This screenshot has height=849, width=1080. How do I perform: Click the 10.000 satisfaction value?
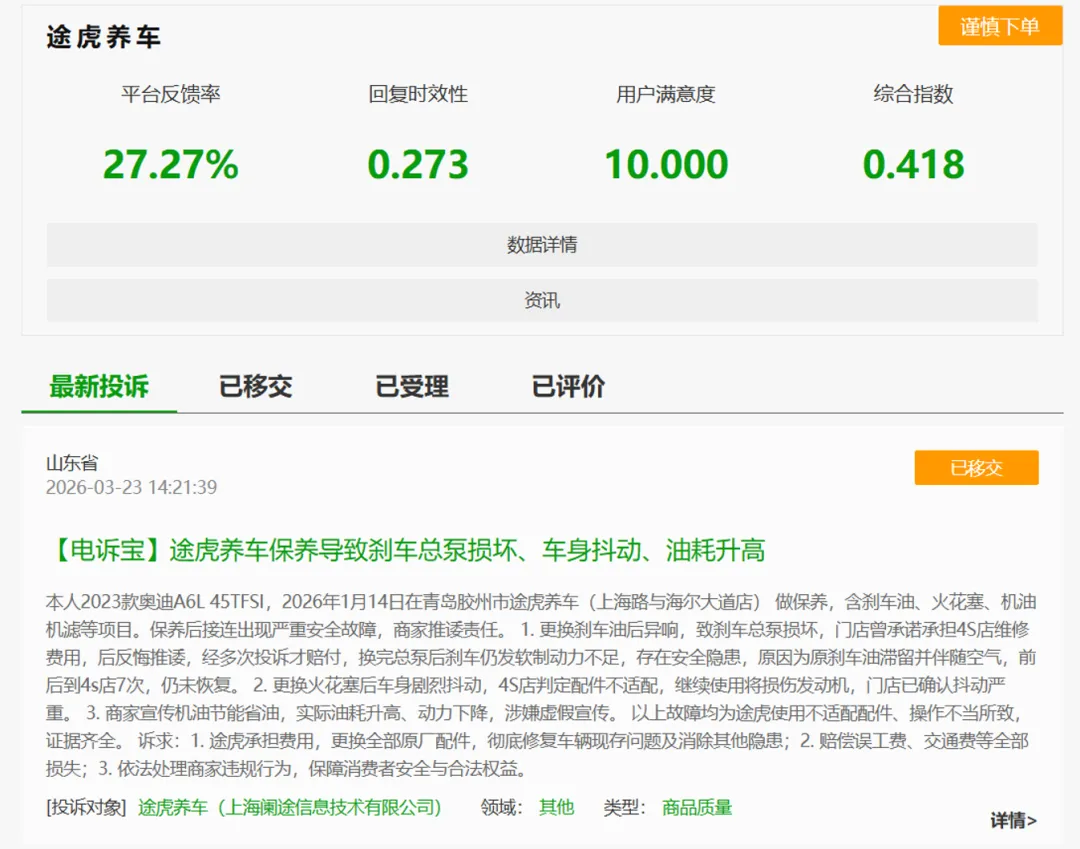pos(666,165)
